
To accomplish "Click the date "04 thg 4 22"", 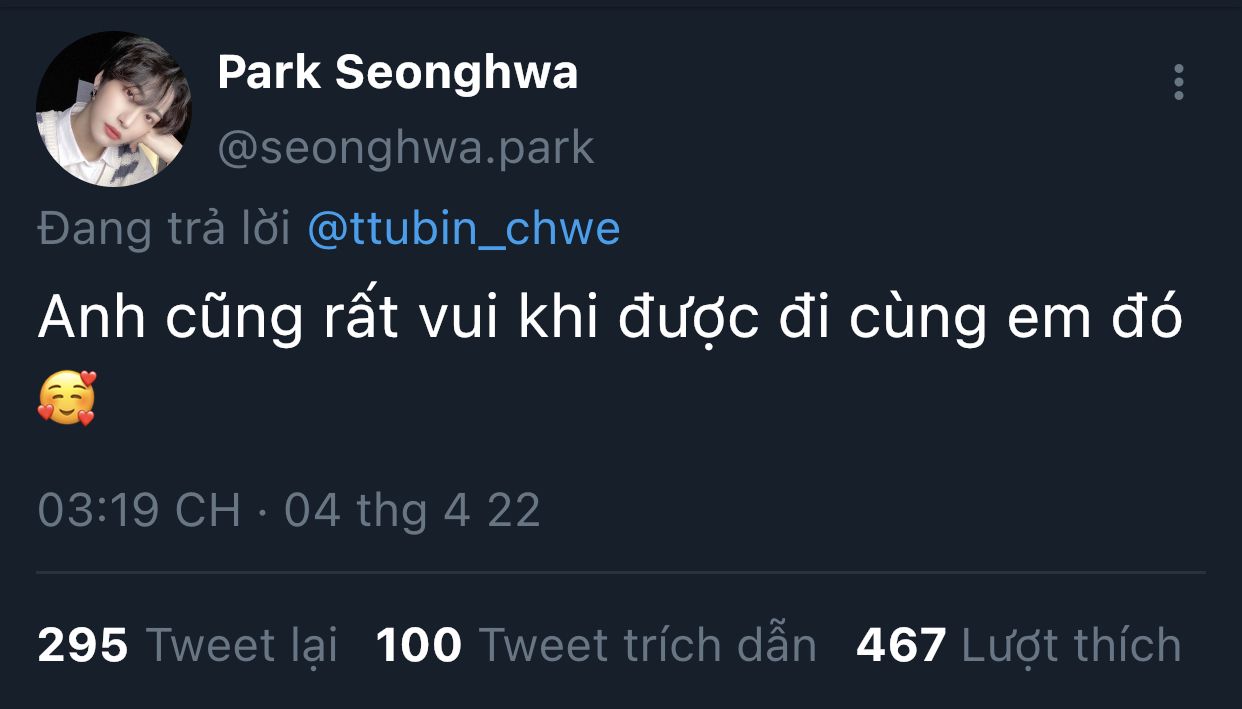I will (x=412, y=510).
